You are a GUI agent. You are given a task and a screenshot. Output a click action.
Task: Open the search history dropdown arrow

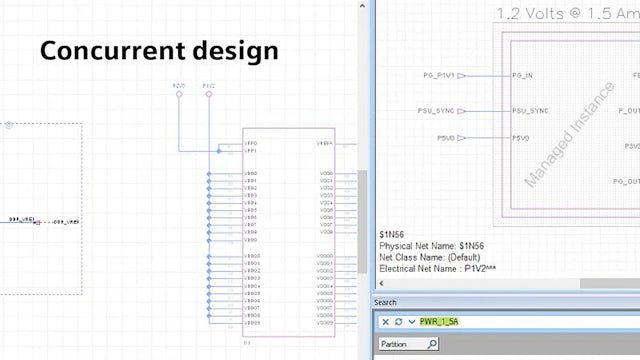pos(412,322)
